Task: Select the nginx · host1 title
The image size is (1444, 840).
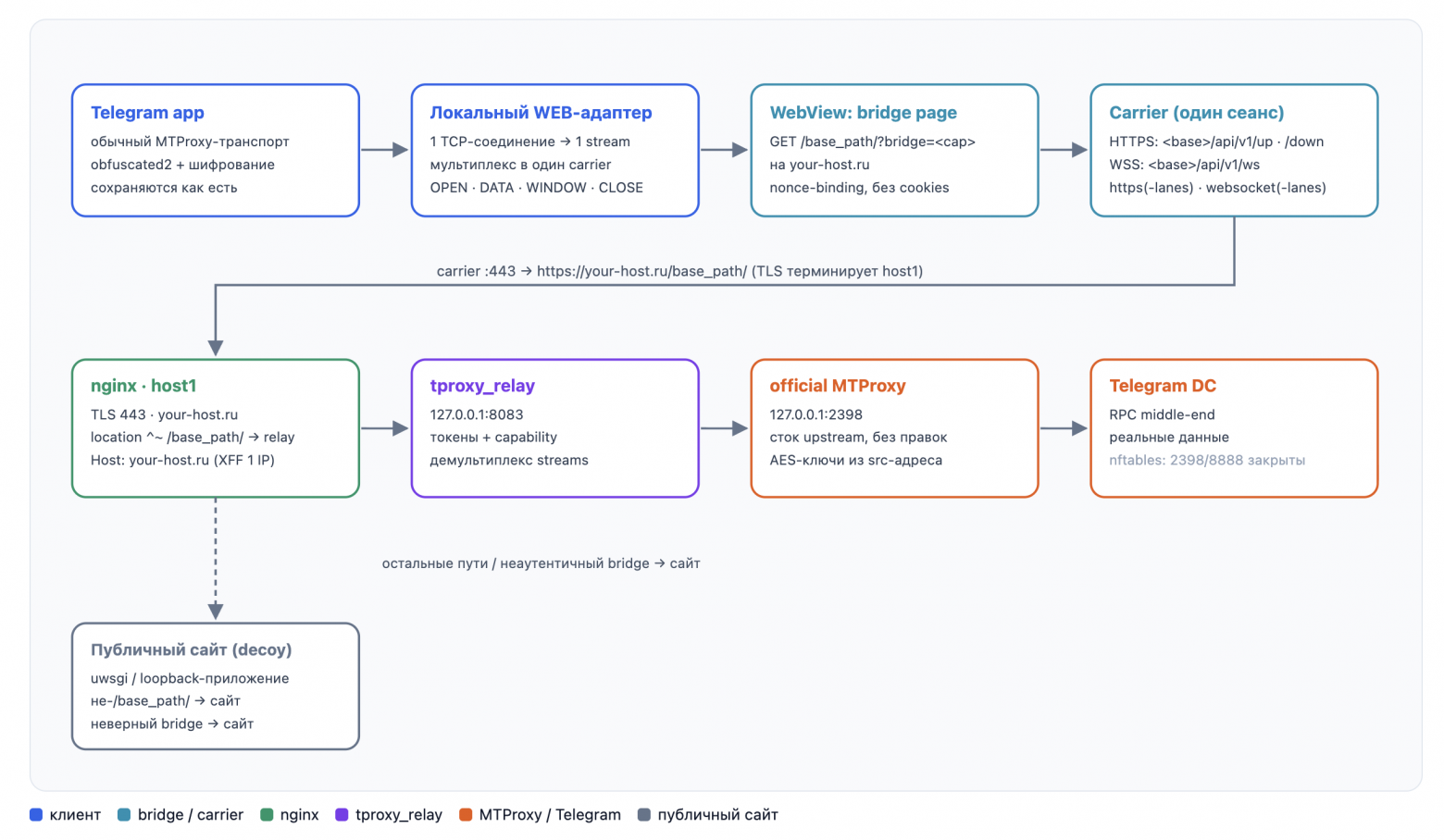Action: coord(143,386)
